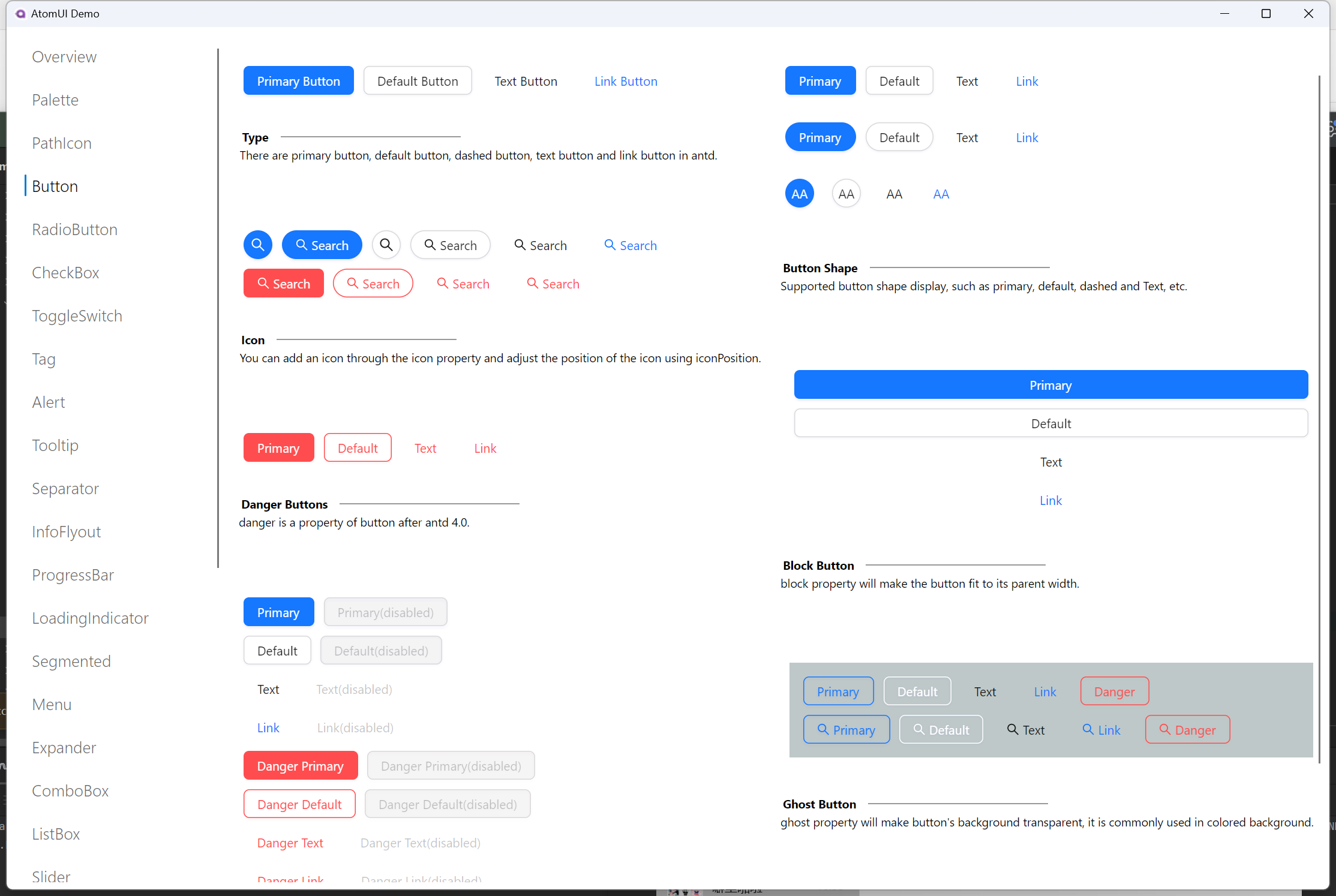Click the ghost Default button with search icon

[941, 729]
